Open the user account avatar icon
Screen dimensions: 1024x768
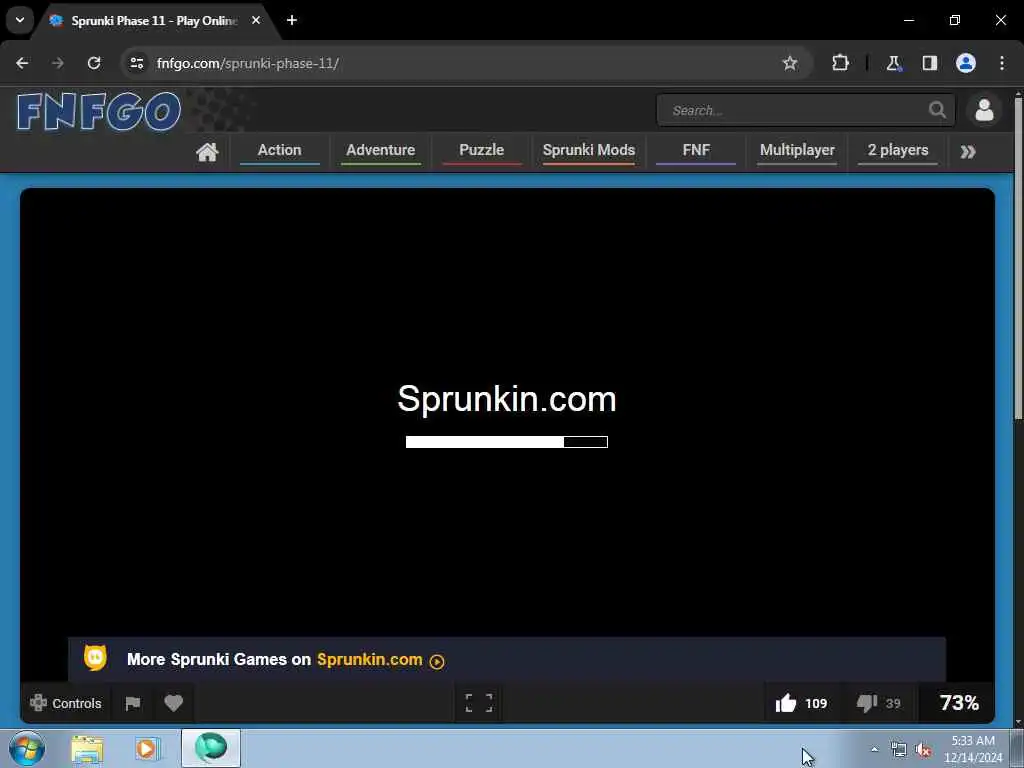(x=984, y=110)
